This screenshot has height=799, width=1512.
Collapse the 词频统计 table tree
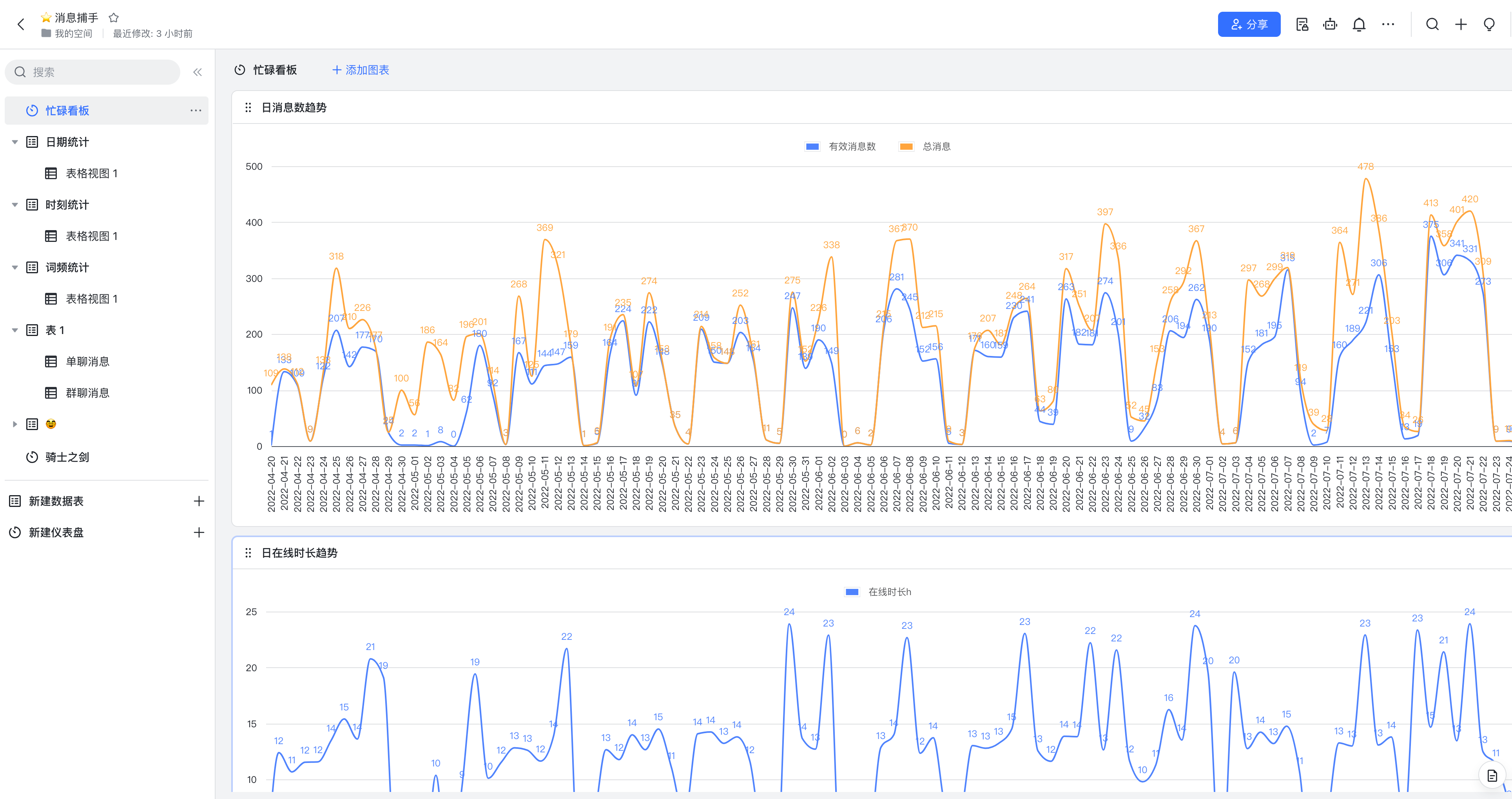pos(15,268)
